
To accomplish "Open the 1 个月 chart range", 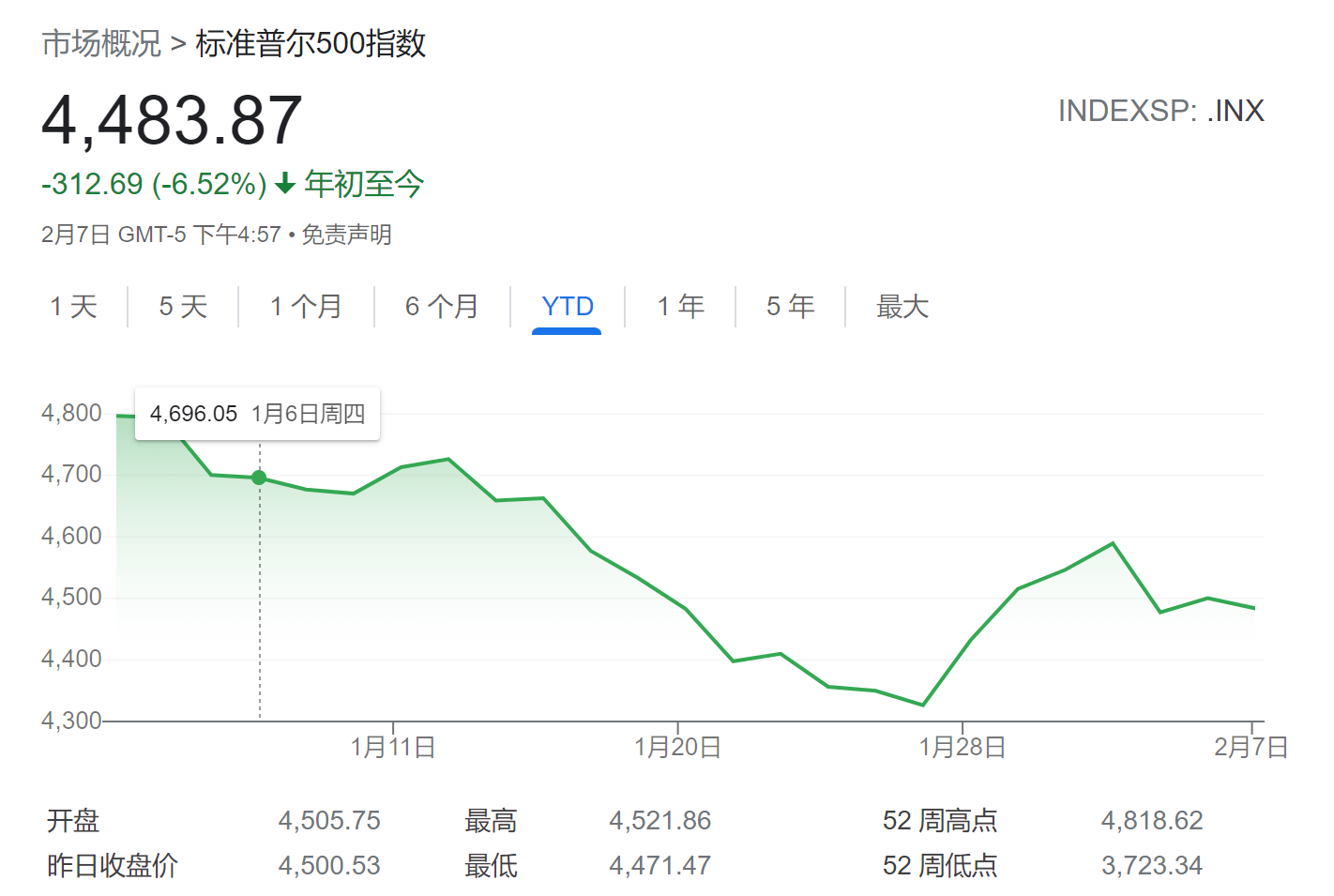I will click(x=306, y=306).
